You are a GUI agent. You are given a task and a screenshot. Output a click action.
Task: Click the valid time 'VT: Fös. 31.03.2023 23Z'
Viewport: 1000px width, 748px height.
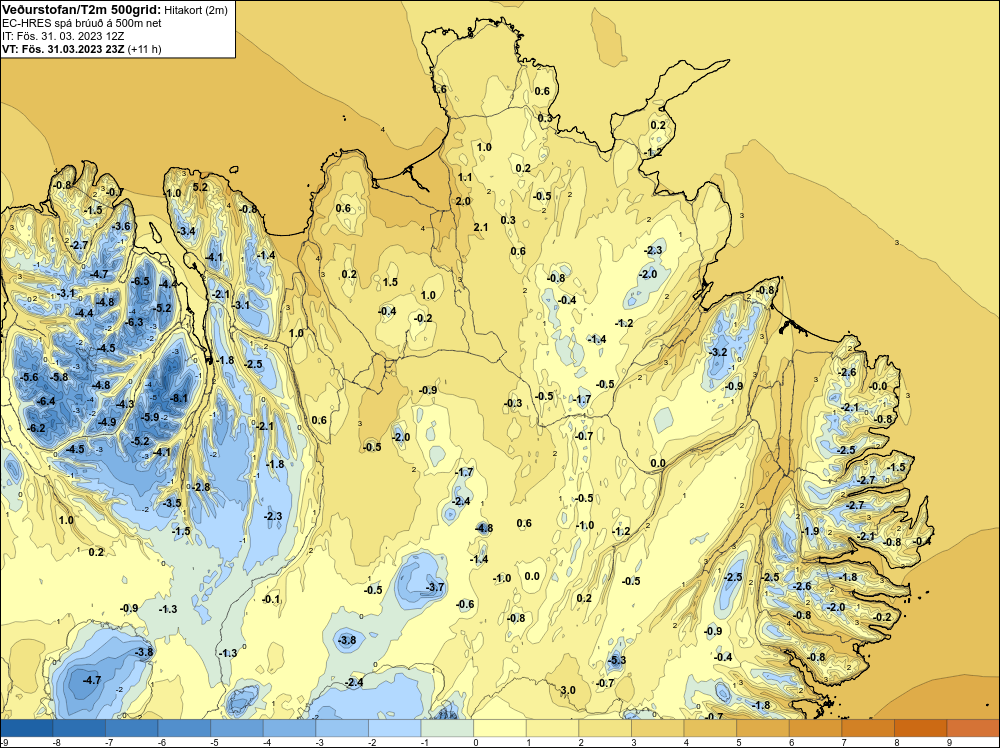63,49
